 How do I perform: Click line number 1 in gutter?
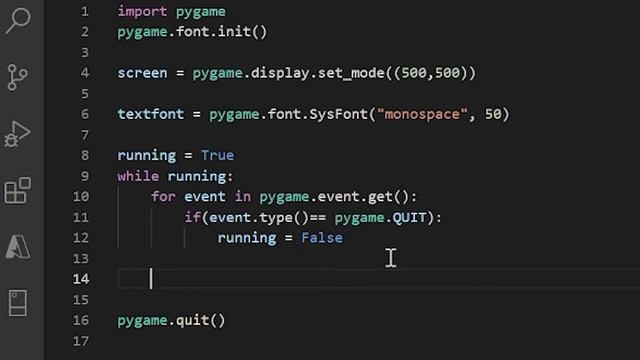coord(84,11)
